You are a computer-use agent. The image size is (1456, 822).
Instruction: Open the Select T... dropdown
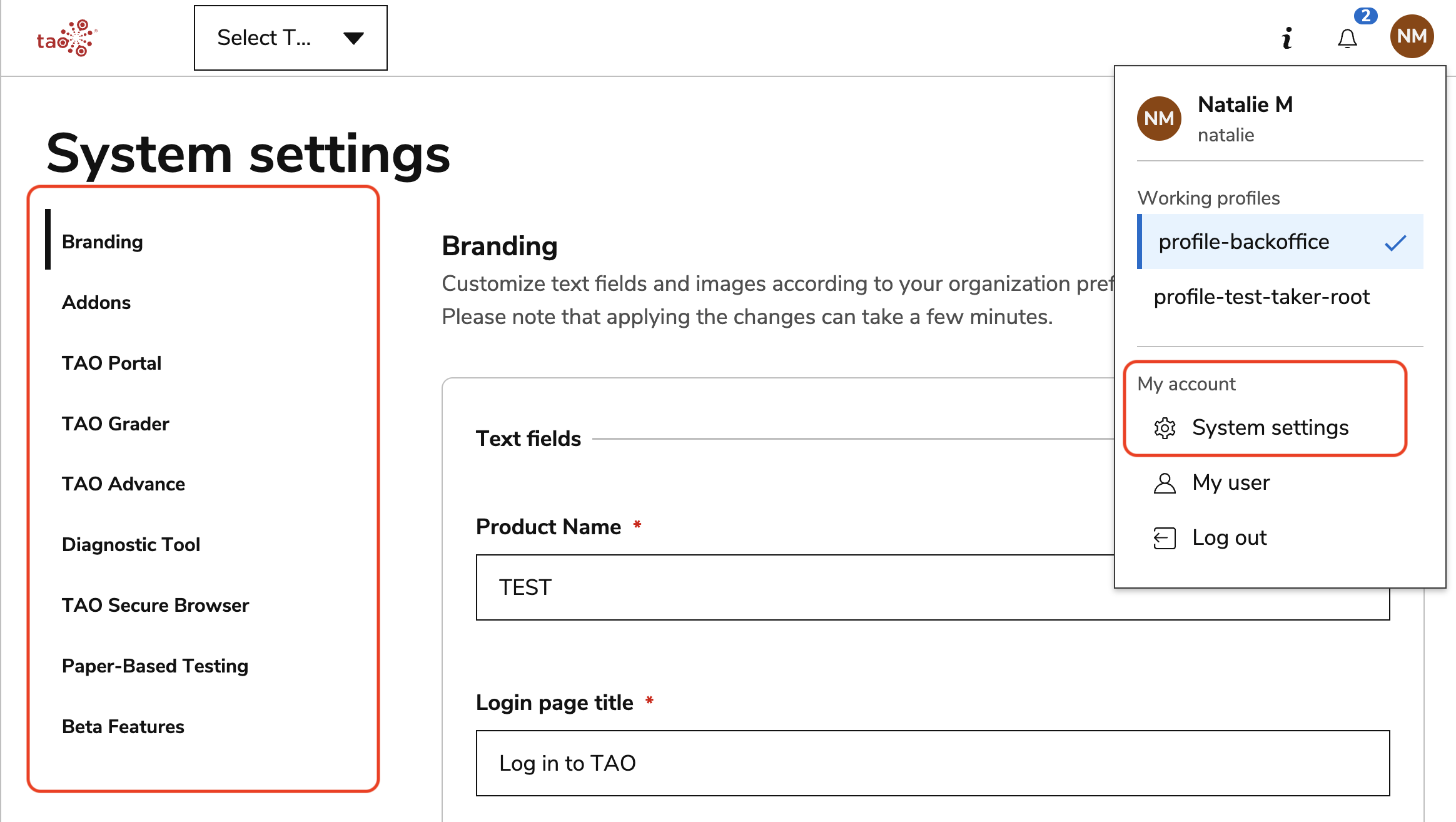pyautogui.click(x=291, y=38)
